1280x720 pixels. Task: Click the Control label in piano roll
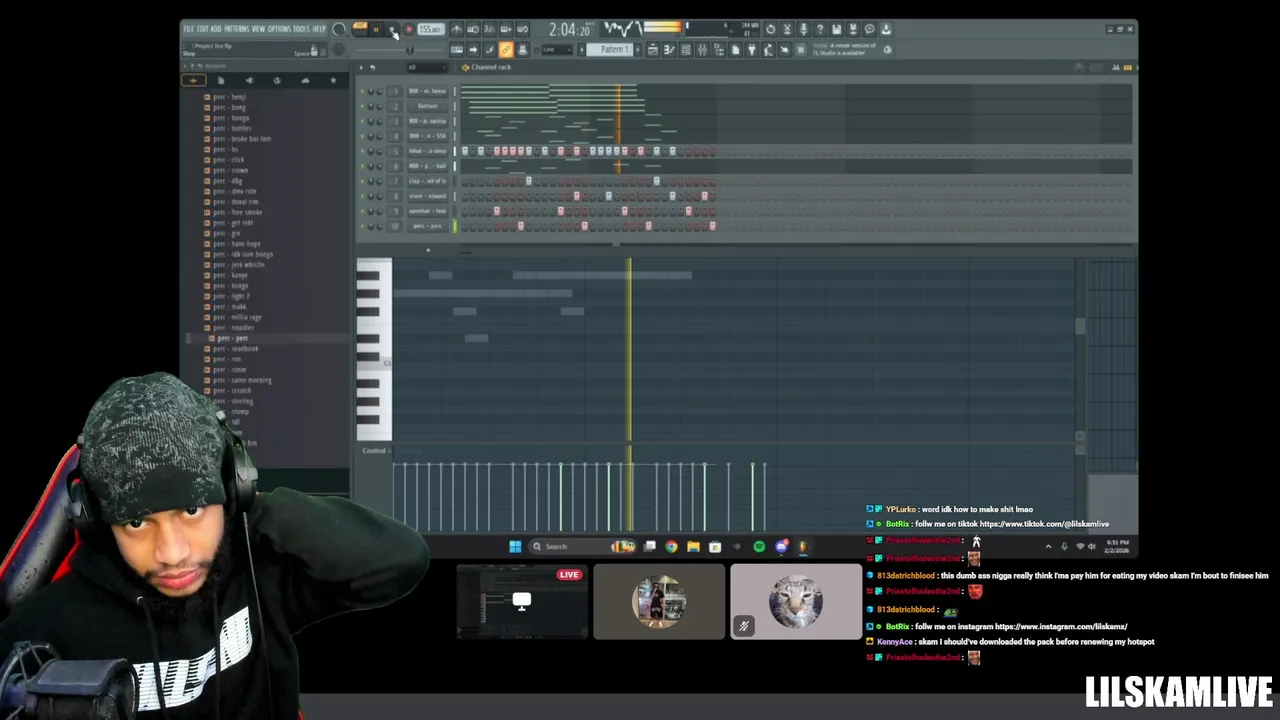374,451
